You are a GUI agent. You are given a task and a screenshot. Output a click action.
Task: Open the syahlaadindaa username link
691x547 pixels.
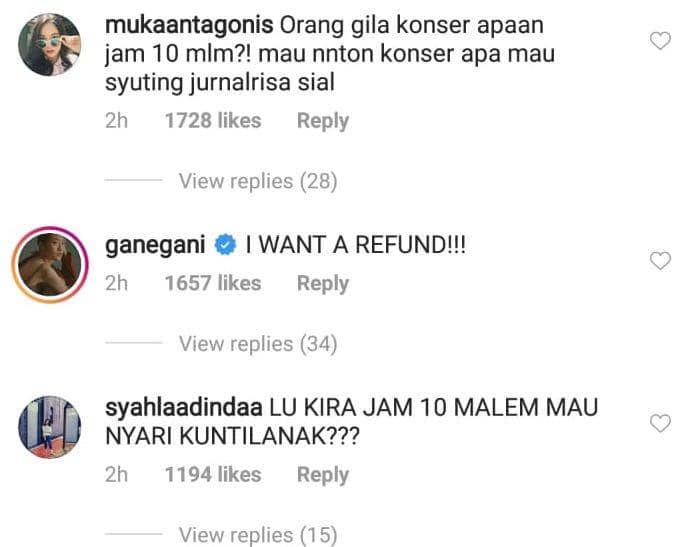tap(184, 408)
